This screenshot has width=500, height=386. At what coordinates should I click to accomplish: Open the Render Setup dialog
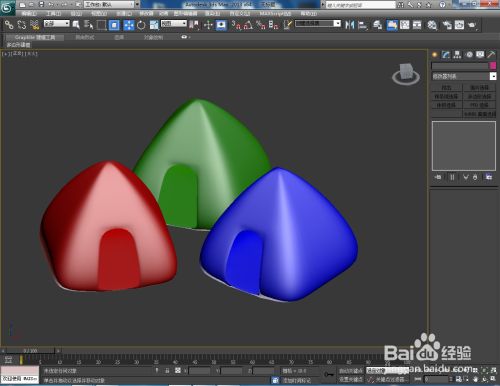click(447, 25)
